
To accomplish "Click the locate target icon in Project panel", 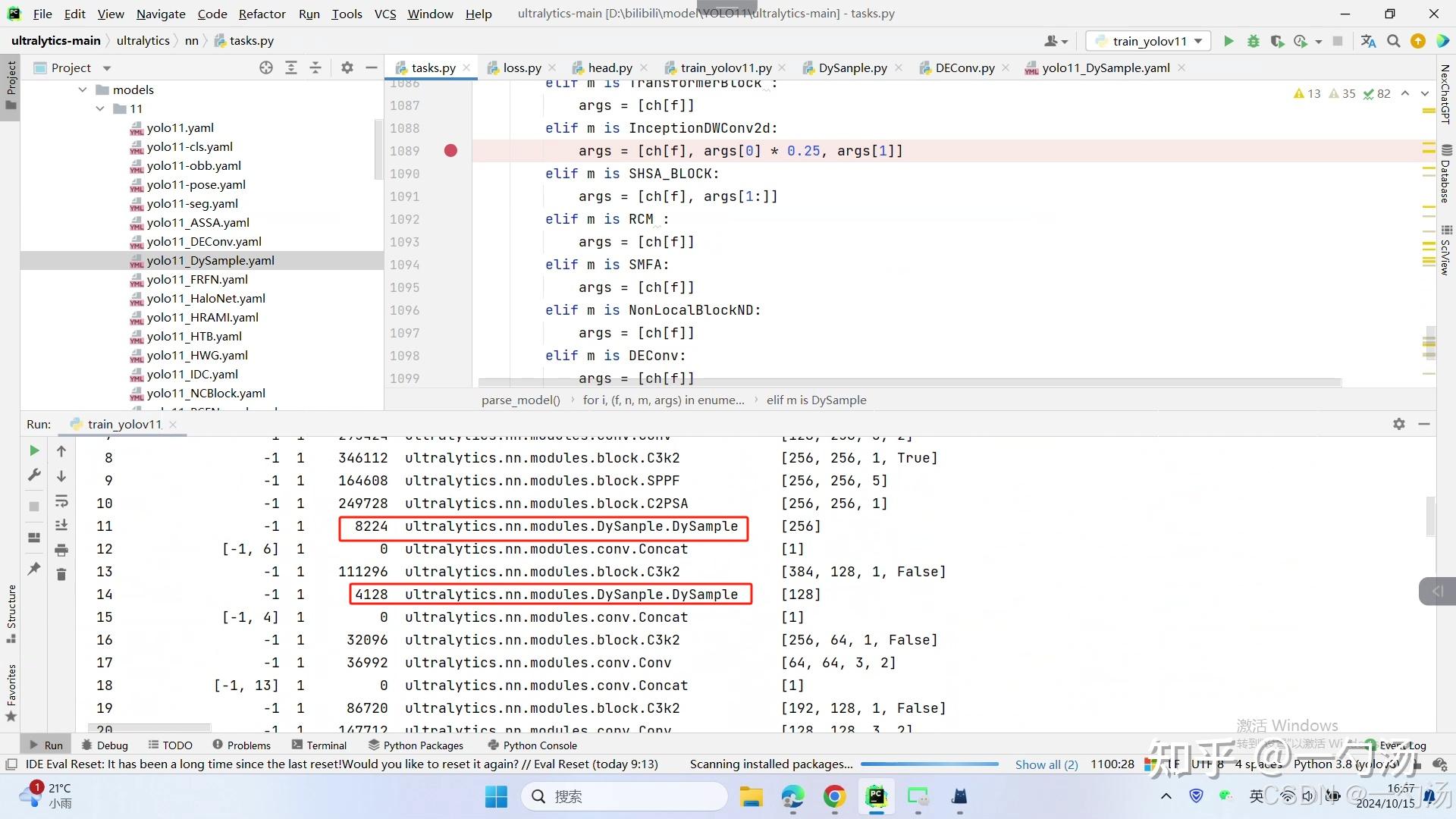I will [266, 67].
